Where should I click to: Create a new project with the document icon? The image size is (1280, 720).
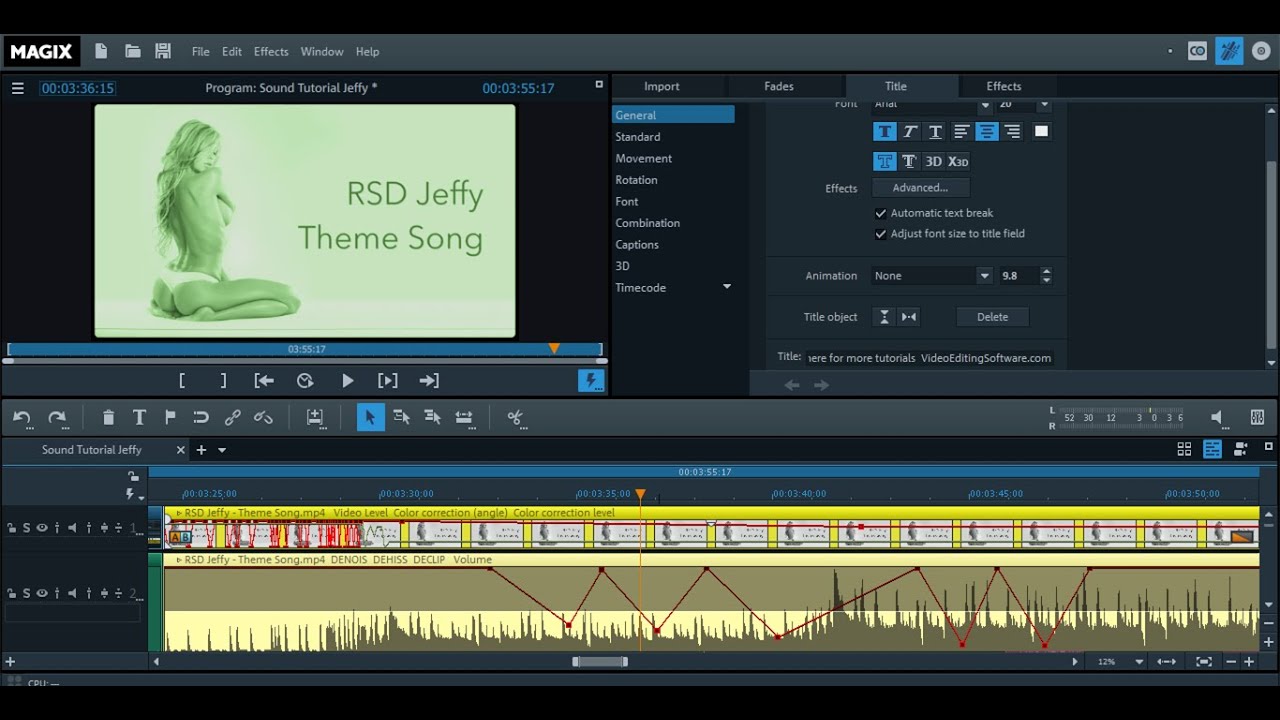(101, 51)
